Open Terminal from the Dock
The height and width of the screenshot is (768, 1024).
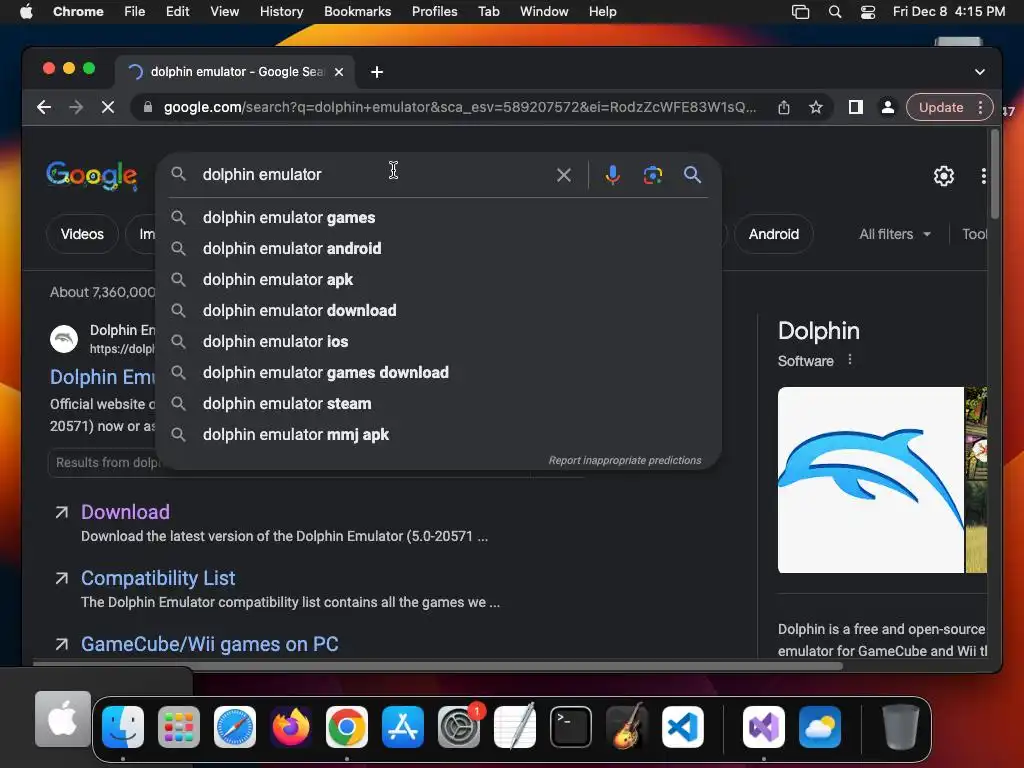(x=571, y=727)
